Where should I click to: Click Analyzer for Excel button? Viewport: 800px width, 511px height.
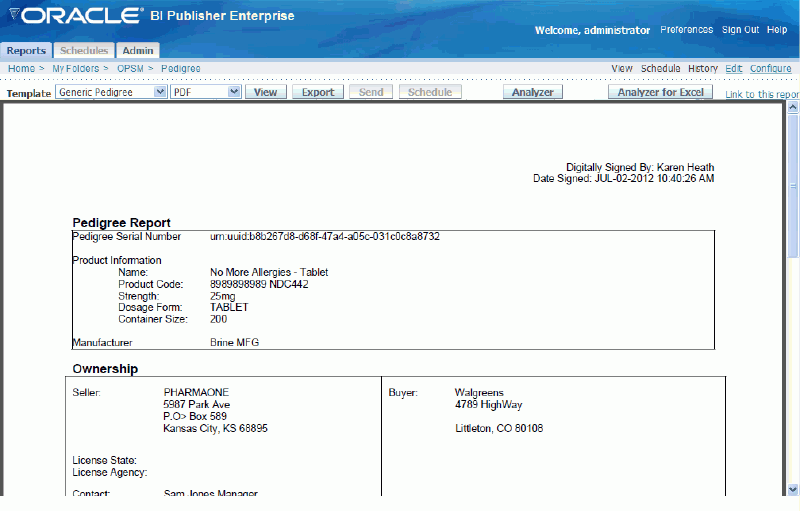click(x=660, y=92)
